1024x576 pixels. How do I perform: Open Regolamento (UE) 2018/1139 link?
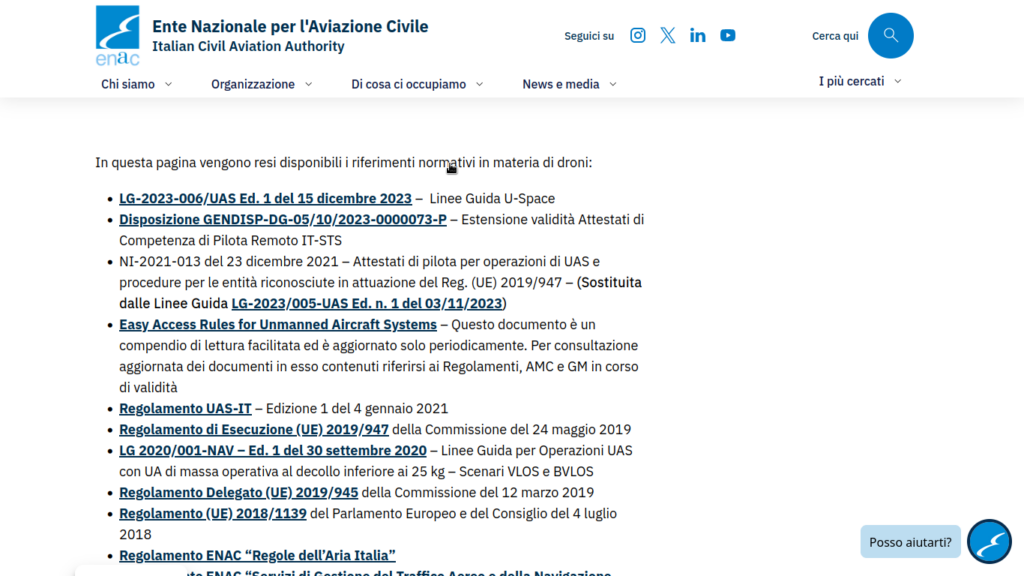tap(212, 513)
